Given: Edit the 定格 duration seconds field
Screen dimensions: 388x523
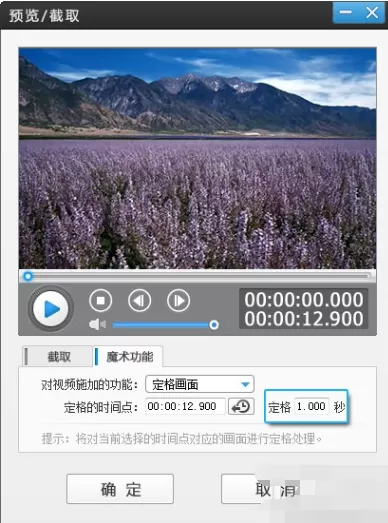Looking at the screenshot, I should pos(311,407).
